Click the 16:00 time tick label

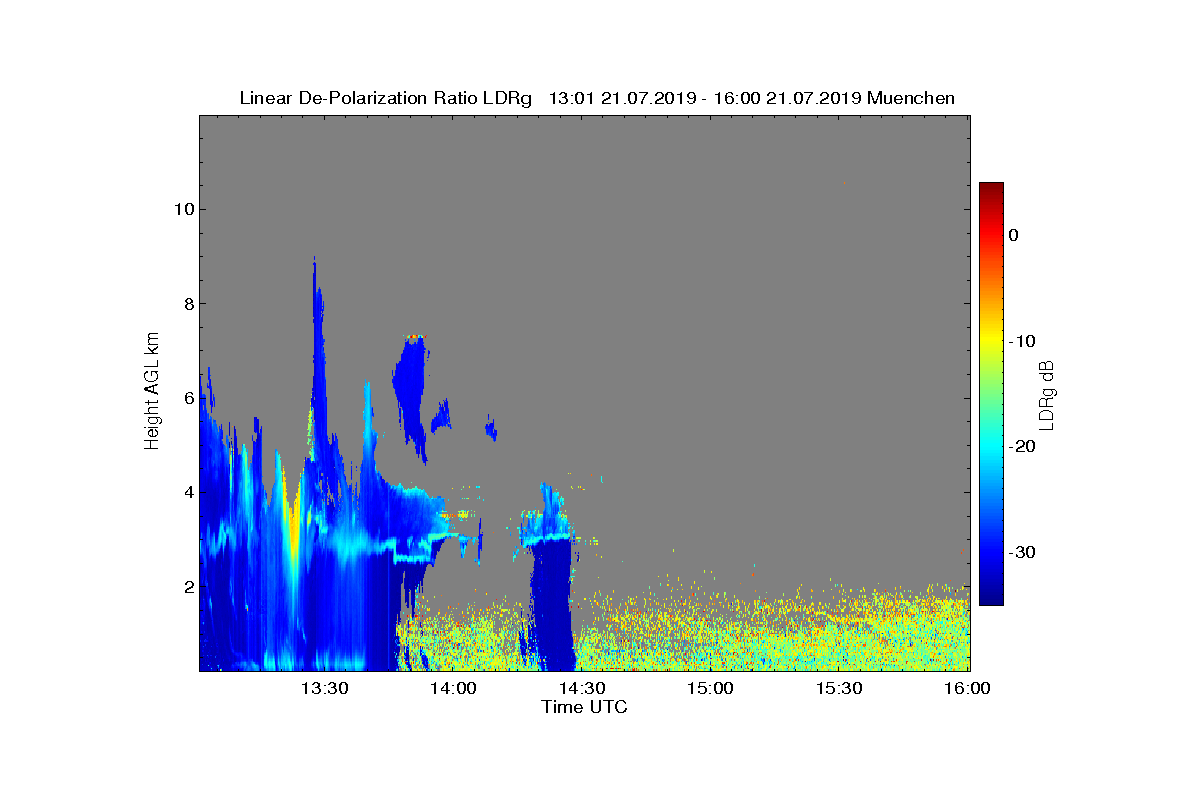click(968, 688)
